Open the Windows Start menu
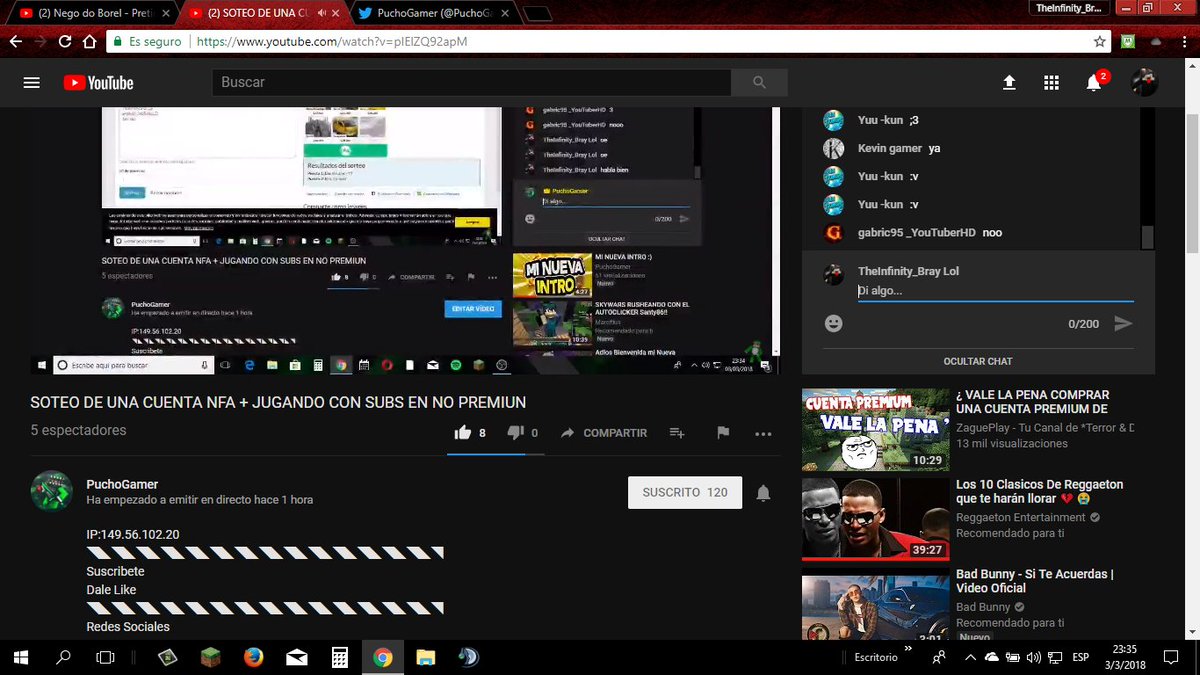 click(x=20, y=657)
